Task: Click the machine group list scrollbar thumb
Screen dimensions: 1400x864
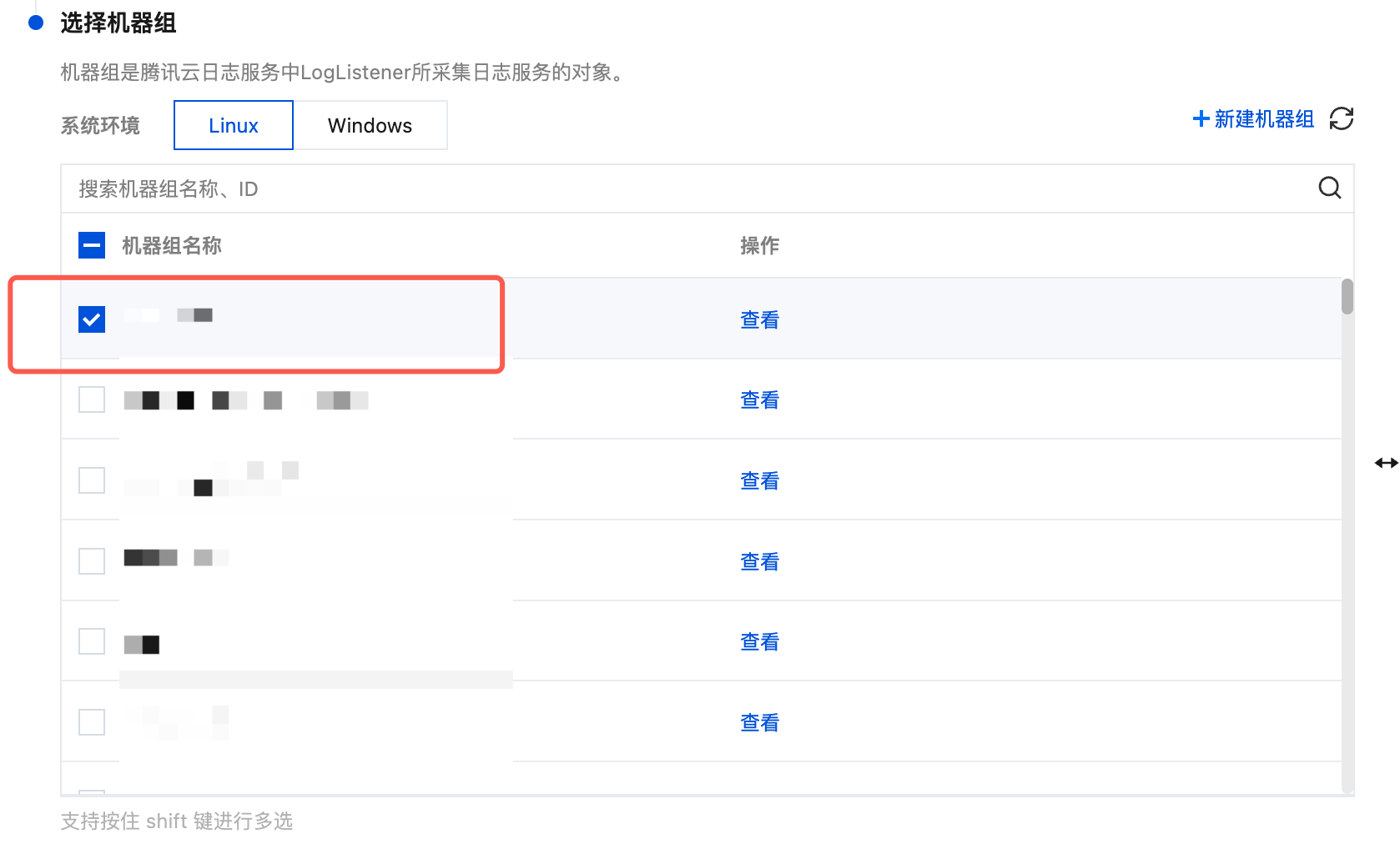Action: coord(1347,297)
